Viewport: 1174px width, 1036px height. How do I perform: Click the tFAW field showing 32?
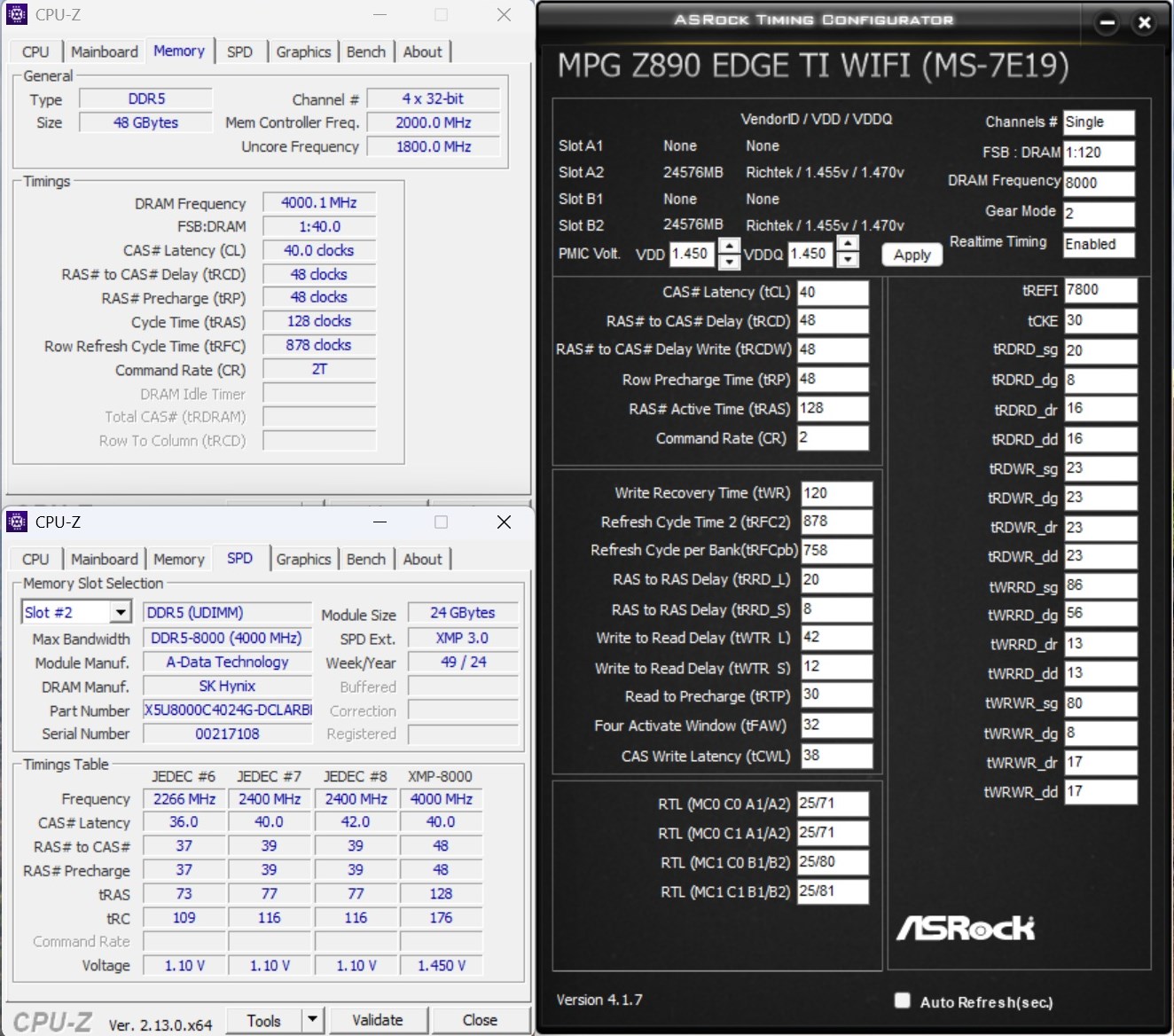[837, 726]
